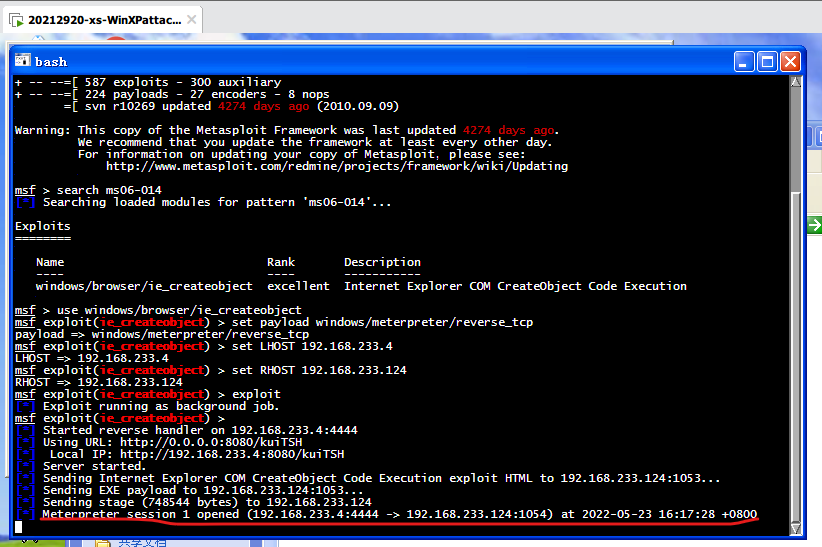Click 'Searching loaded modules for pattern' line
This screenshot has width=822, height=547.
click(217, 202)
